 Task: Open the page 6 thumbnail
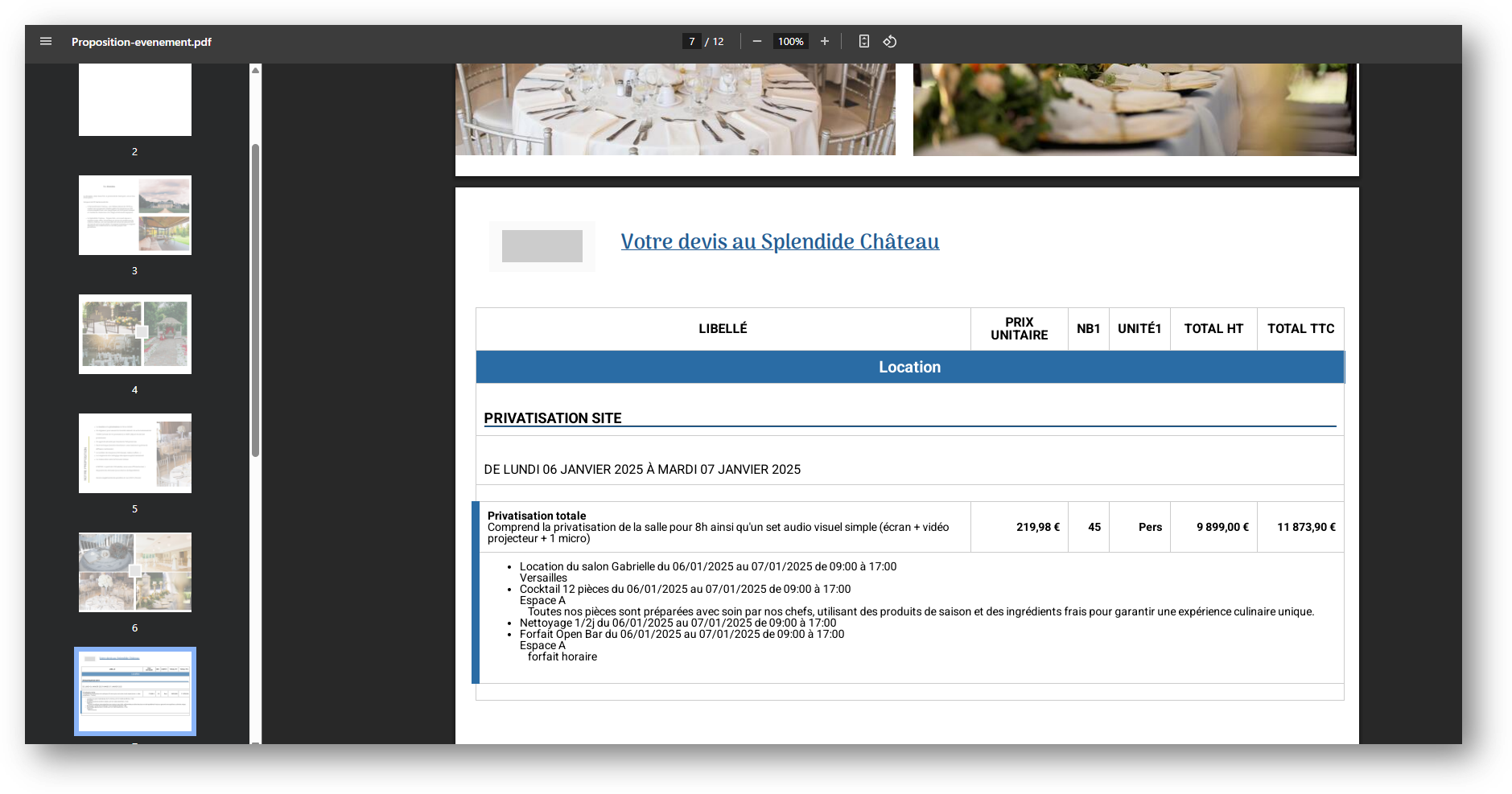[135, 572]
